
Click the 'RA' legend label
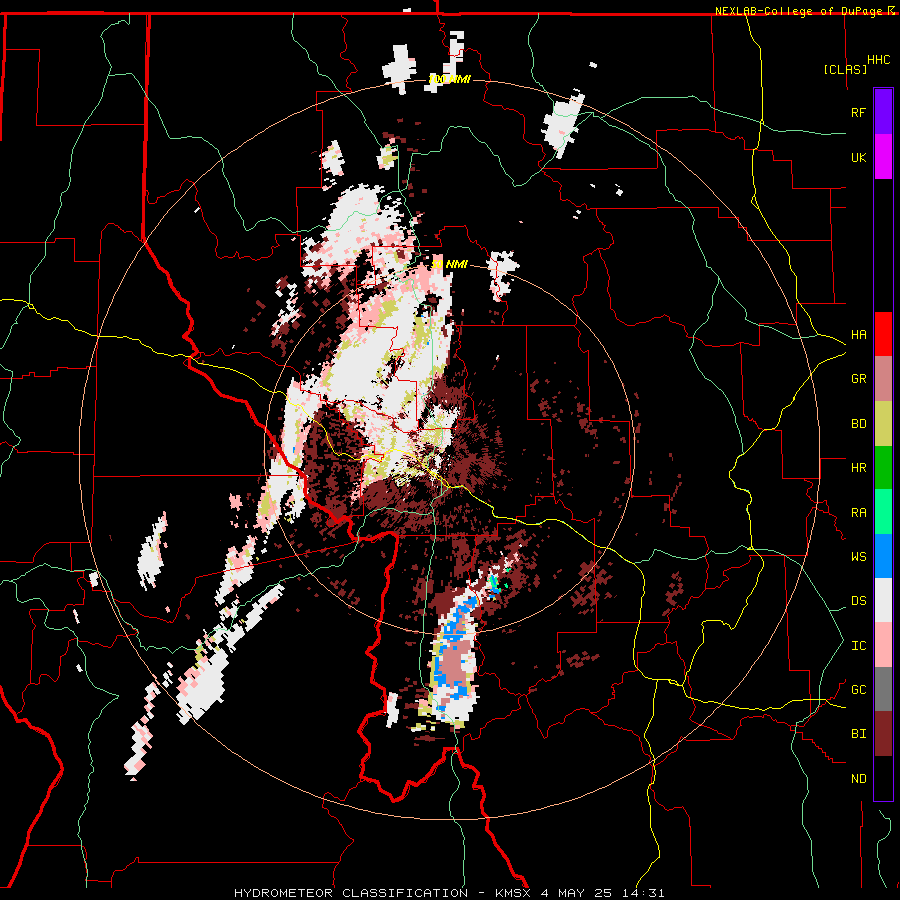pyautogui.click(x=858, y=513)
